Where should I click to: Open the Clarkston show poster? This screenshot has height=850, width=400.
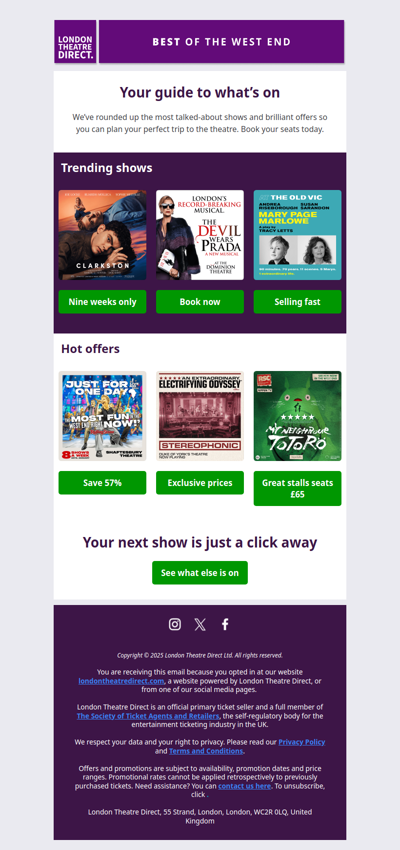tap(102, 235)
